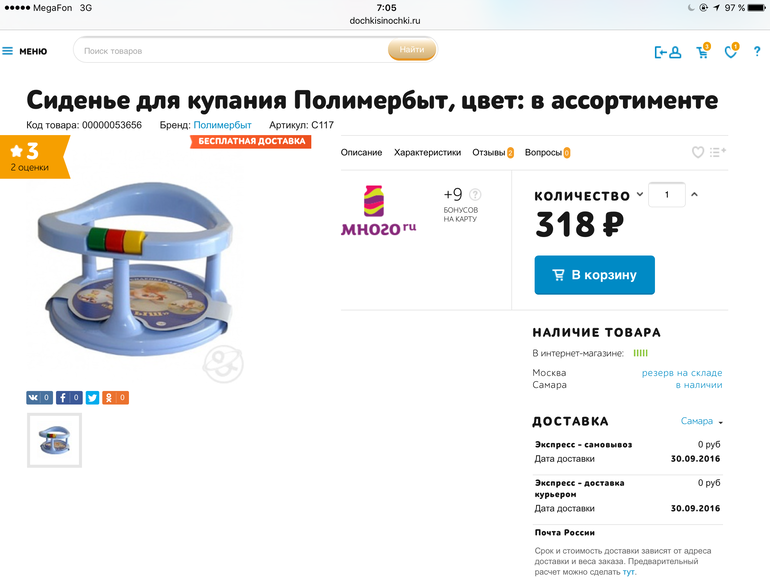Share product on Facebook

point(69,397)
